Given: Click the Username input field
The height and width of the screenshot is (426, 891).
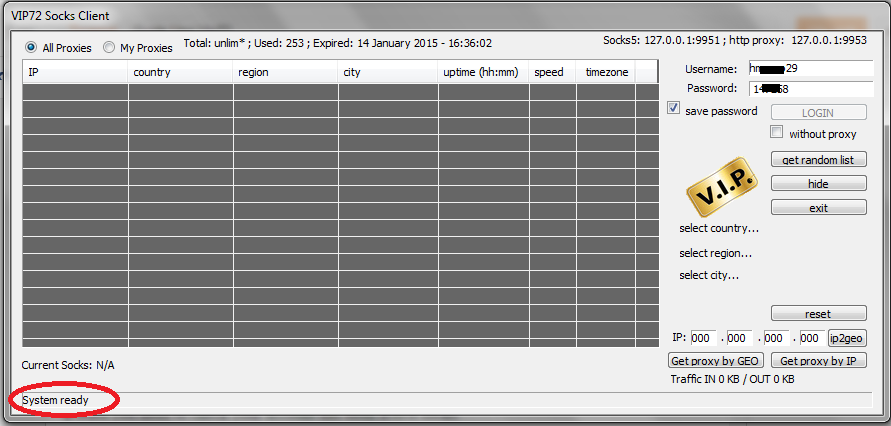Looking at the screenshot, I should click(x=810, y=69).
